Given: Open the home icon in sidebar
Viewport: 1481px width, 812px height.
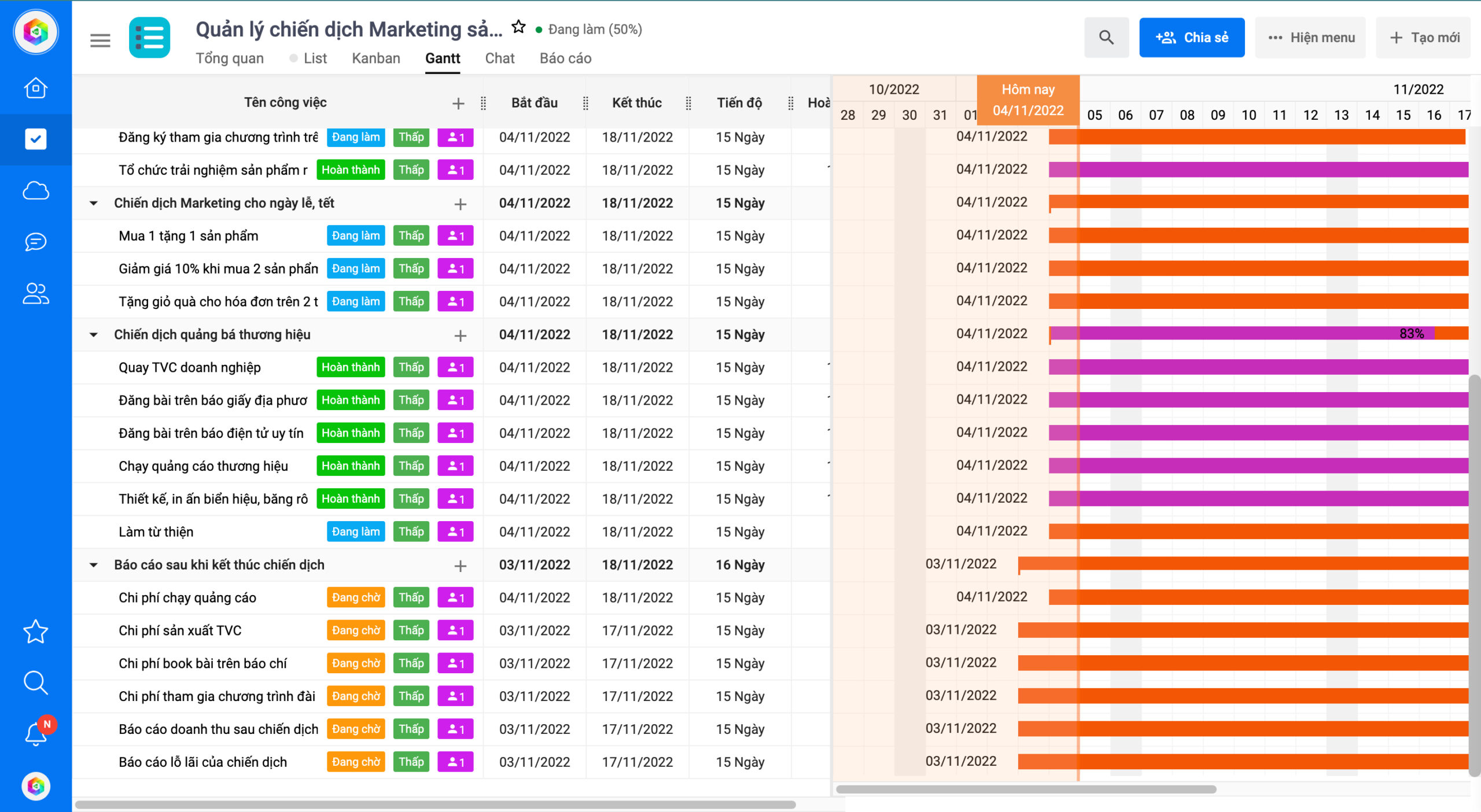Looking at the screenshot, I should [36, 88].
